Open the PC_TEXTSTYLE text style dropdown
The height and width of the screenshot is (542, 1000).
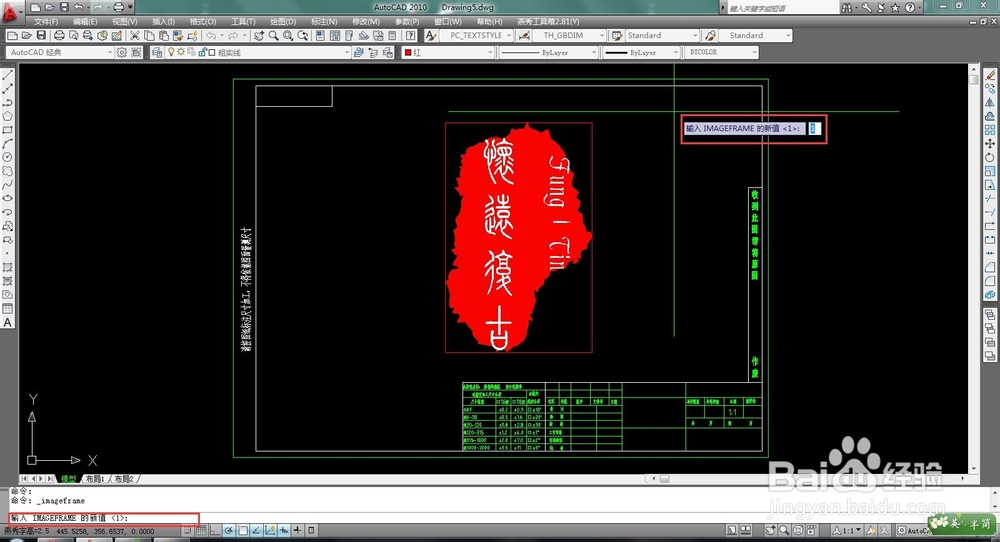click(476, 36)
